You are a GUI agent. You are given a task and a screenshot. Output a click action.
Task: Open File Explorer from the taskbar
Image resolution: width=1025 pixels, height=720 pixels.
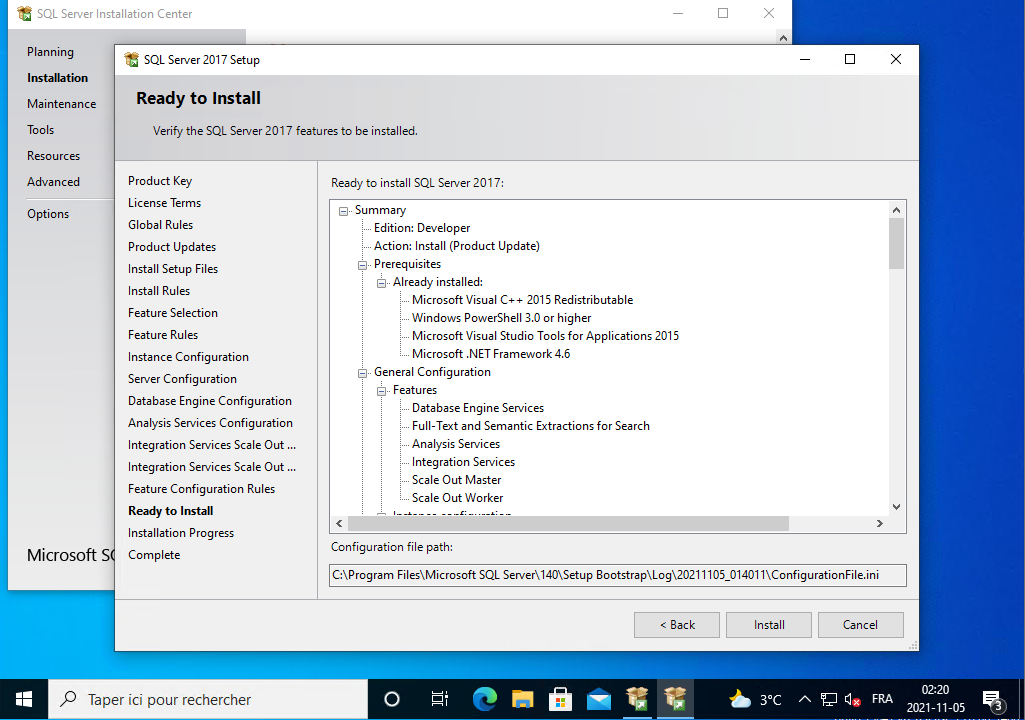coord(523,699)
